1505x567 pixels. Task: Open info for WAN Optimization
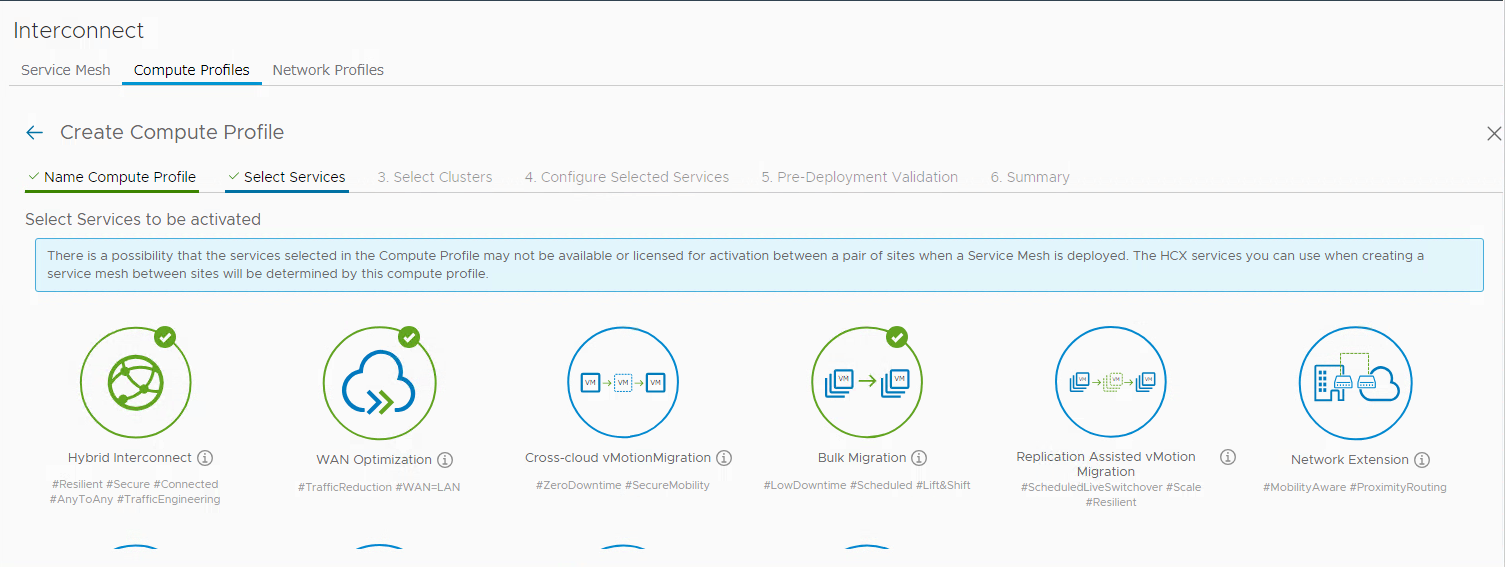tap(445, 460)
